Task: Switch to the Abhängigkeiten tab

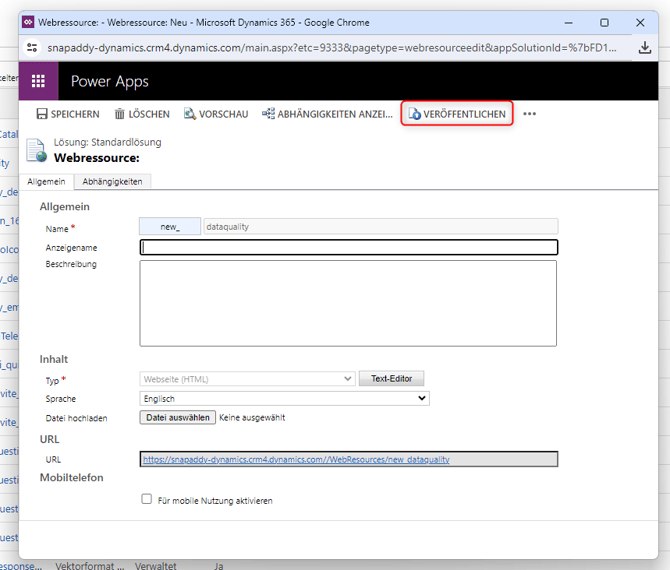Action: [x=112, y=181]
